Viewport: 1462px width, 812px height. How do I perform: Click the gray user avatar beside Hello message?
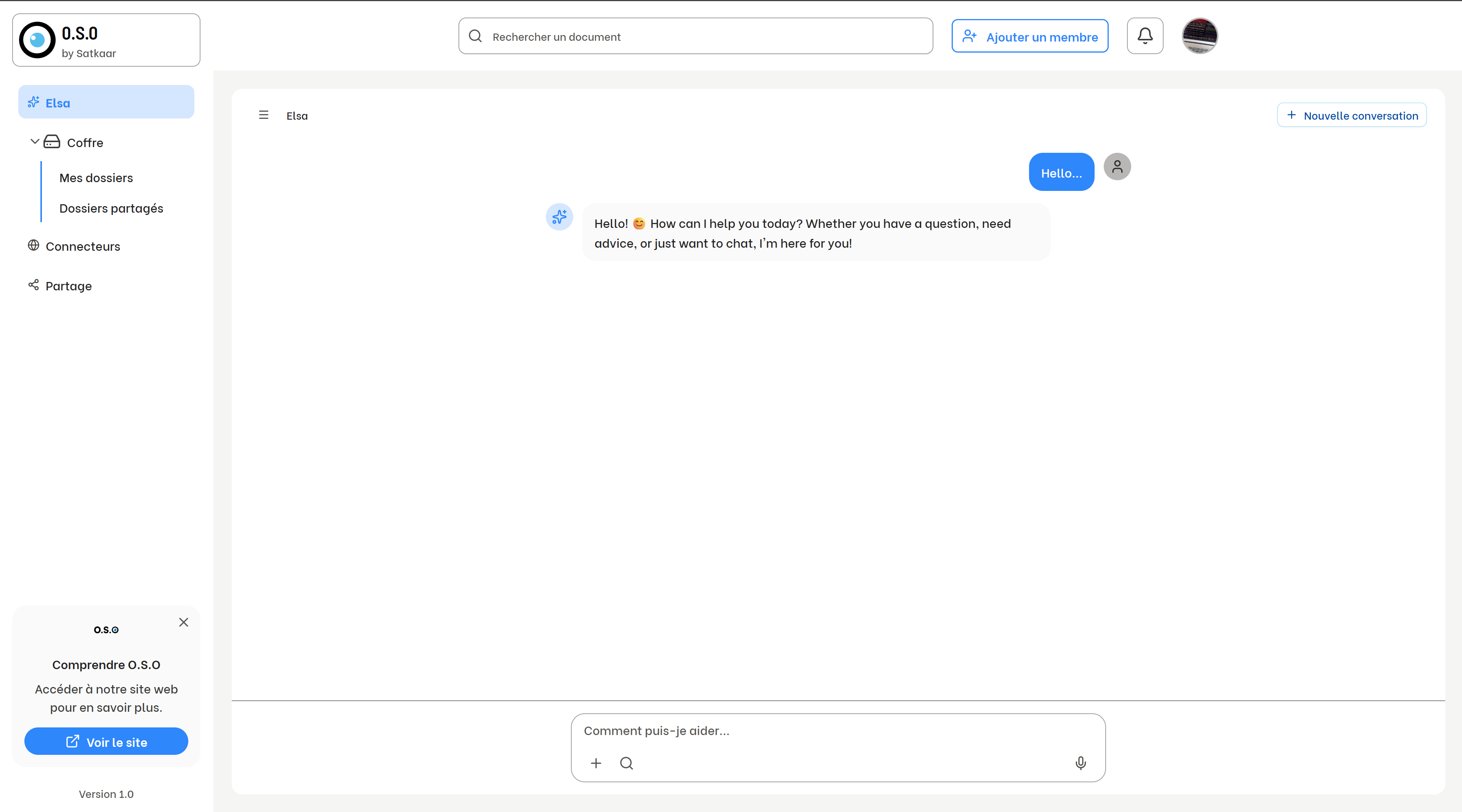[1117, 167]
